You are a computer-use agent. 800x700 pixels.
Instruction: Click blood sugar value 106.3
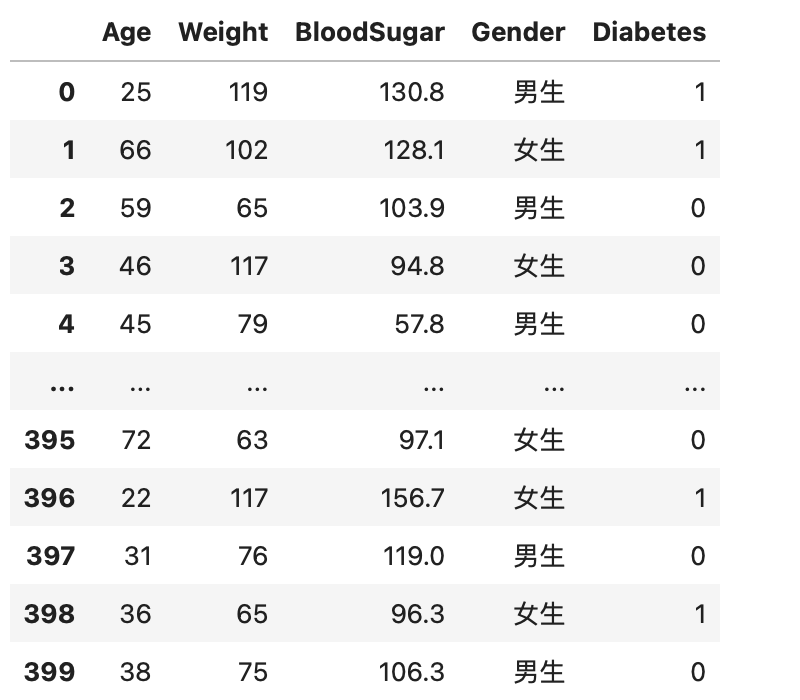pyautogui.click(x=412, y=672)
